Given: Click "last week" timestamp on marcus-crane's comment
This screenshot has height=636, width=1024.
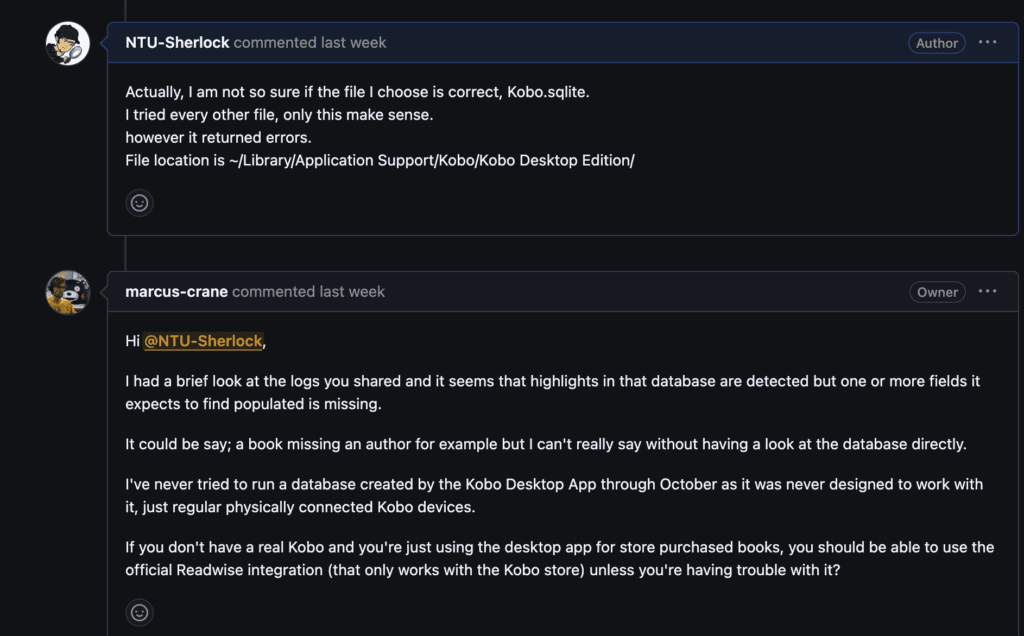Looking at the screenshot, I should (352, 292).
